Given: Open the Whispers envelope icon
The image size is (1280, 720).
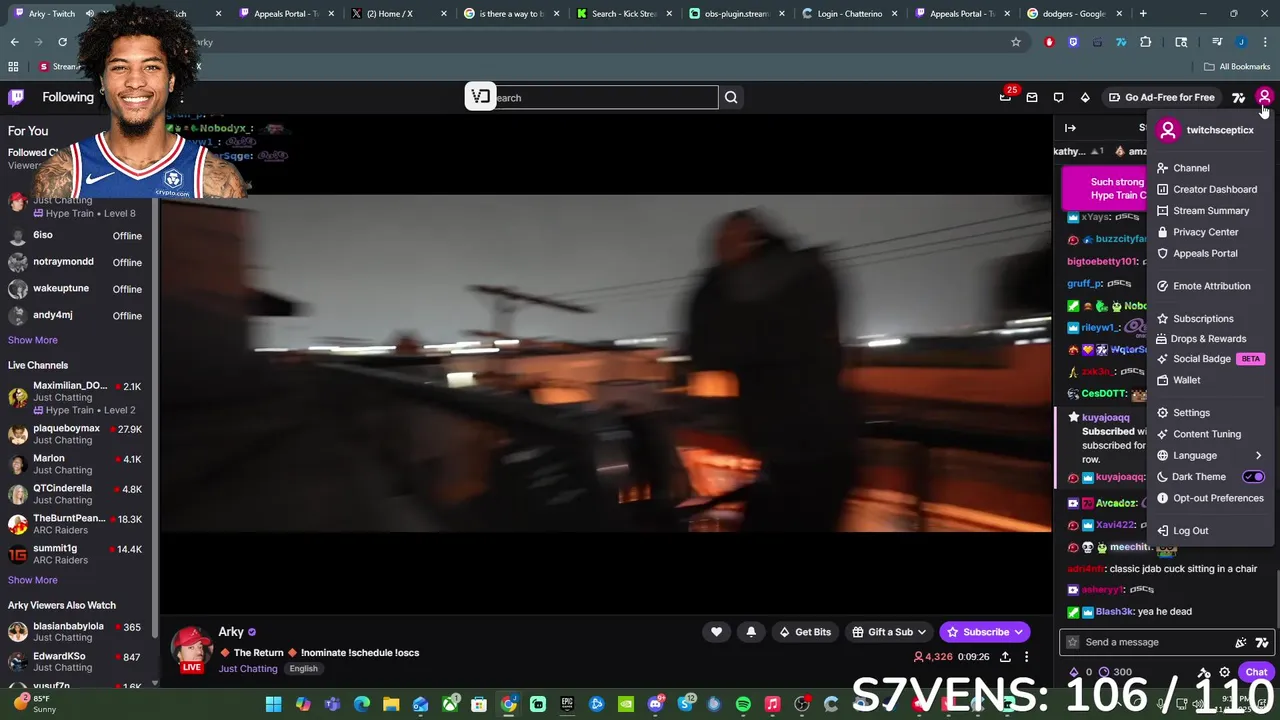Looking at the screenshot, I should 1032,97.
